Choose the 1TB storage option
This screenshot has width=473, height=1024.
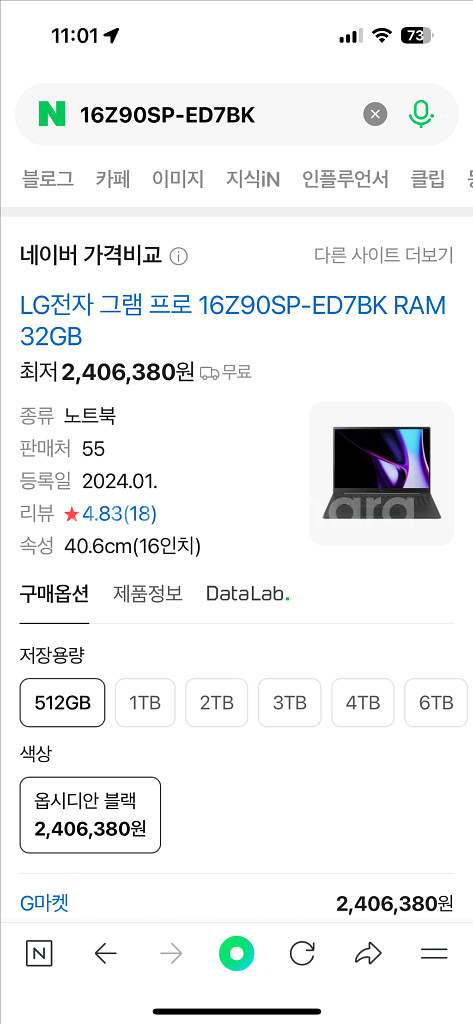[x=145, y=703]
